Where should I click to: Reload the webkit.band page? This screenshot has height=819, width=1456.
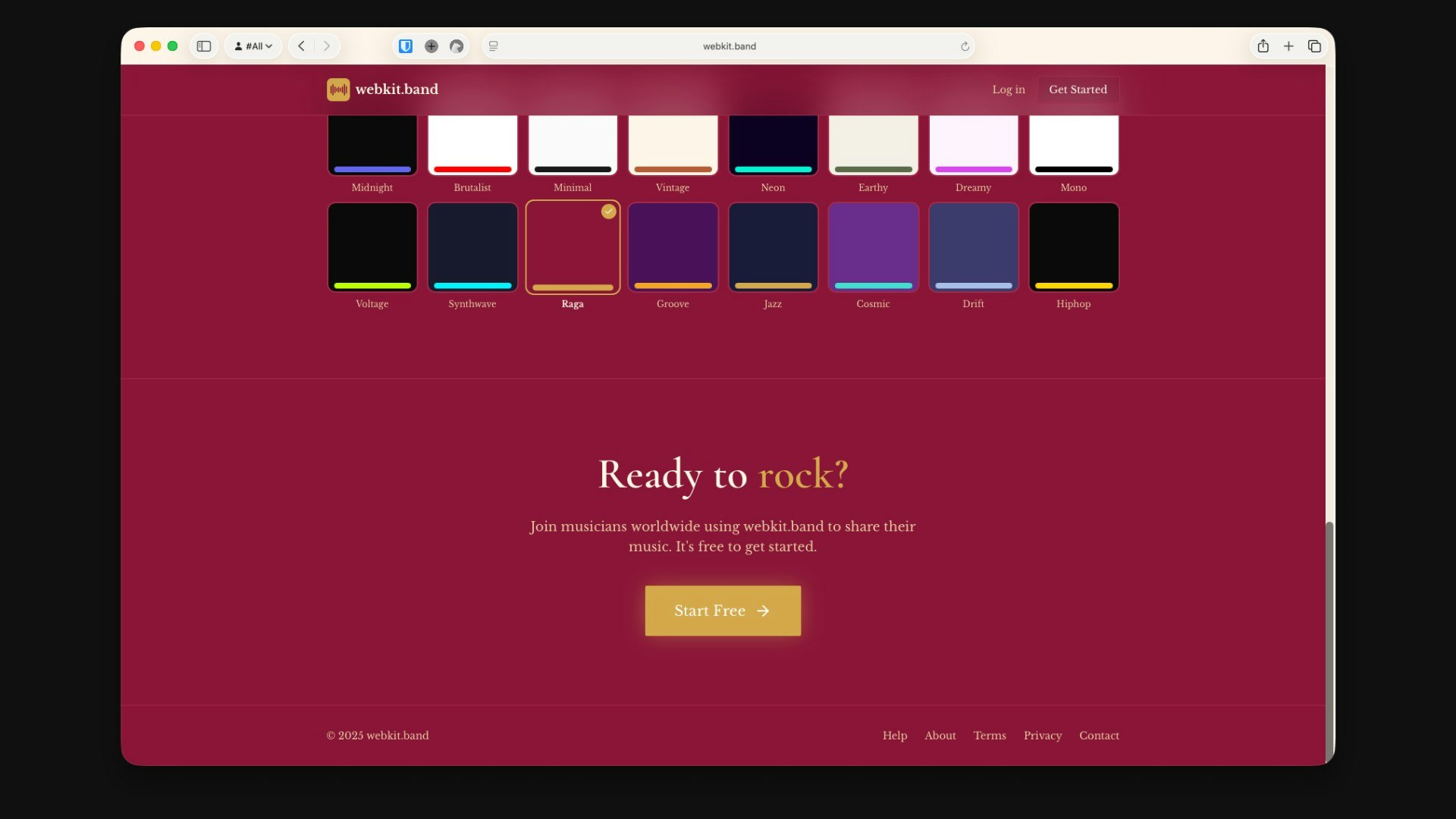pos(965,45)
